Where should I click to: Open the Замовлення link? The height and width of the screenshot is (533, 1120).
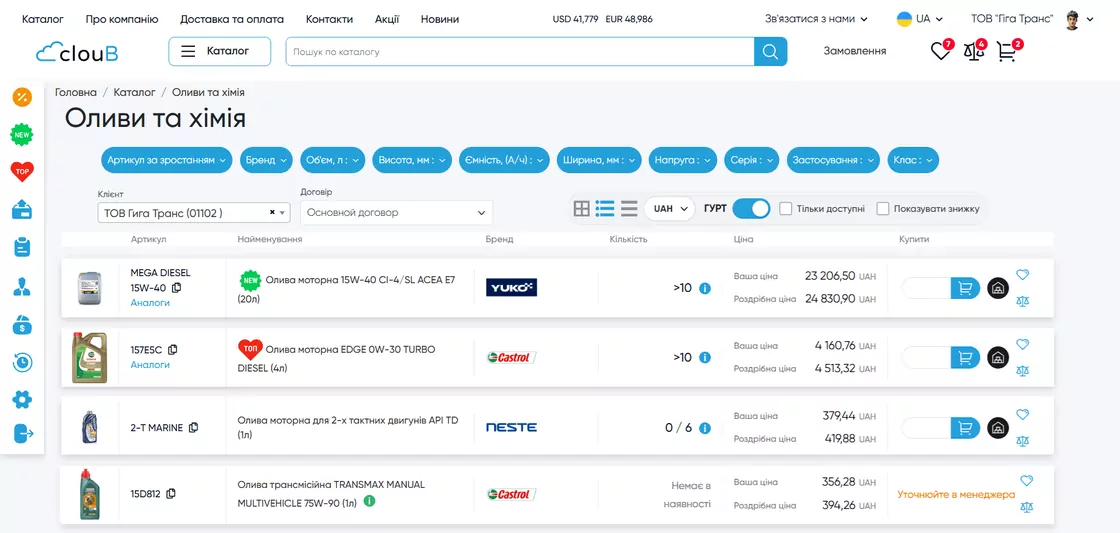pyautogui.click(x=855, y=51)
